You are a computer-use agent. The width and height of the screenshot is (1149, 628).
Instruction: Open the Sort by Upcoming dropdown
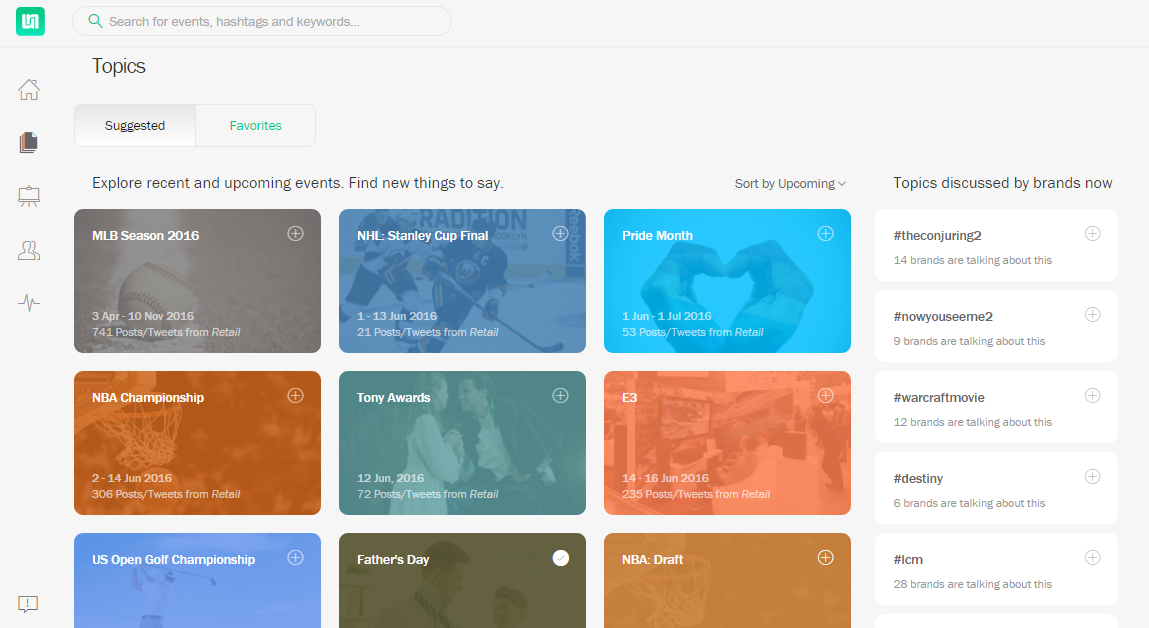point(790,184)
